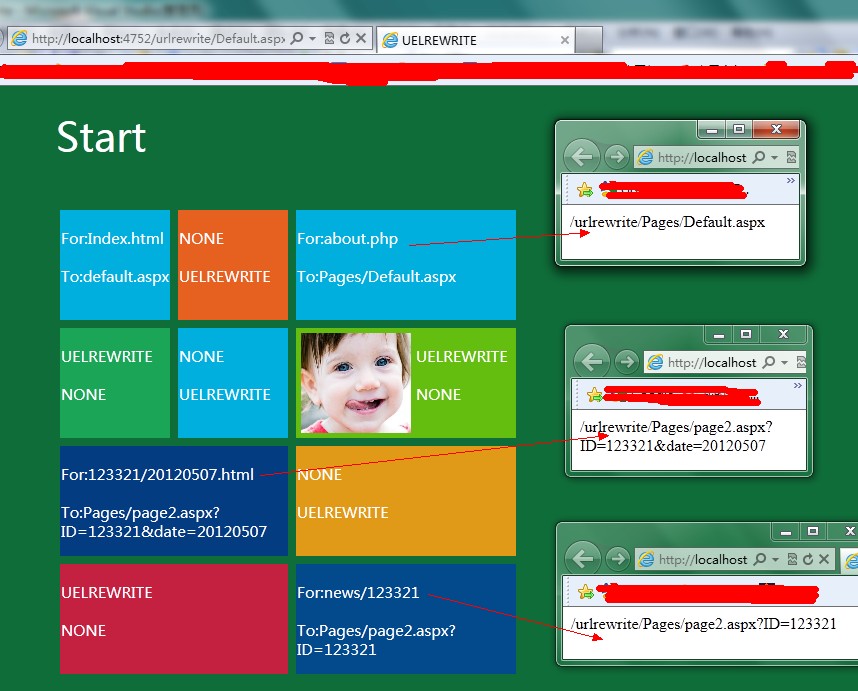
Task: Click the baby photo thumbnail
Action: [x=355, y=383]
